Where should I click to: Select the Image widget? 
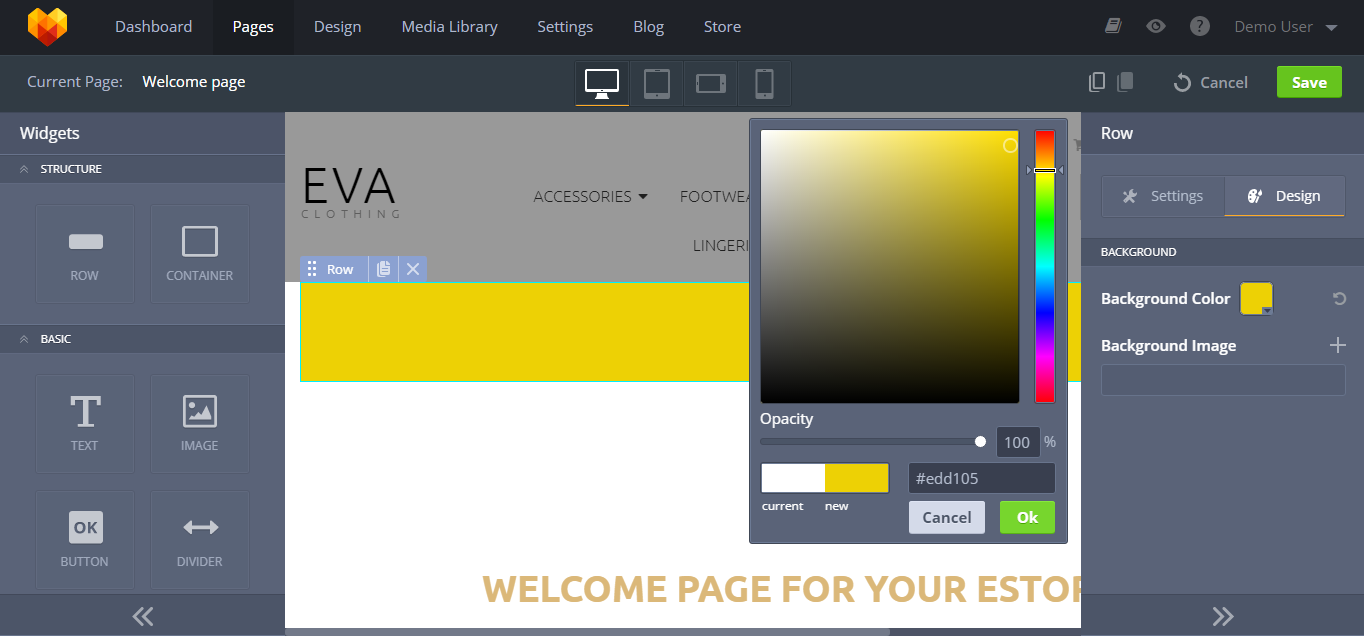pyautogui.click(x=200, y=423)
